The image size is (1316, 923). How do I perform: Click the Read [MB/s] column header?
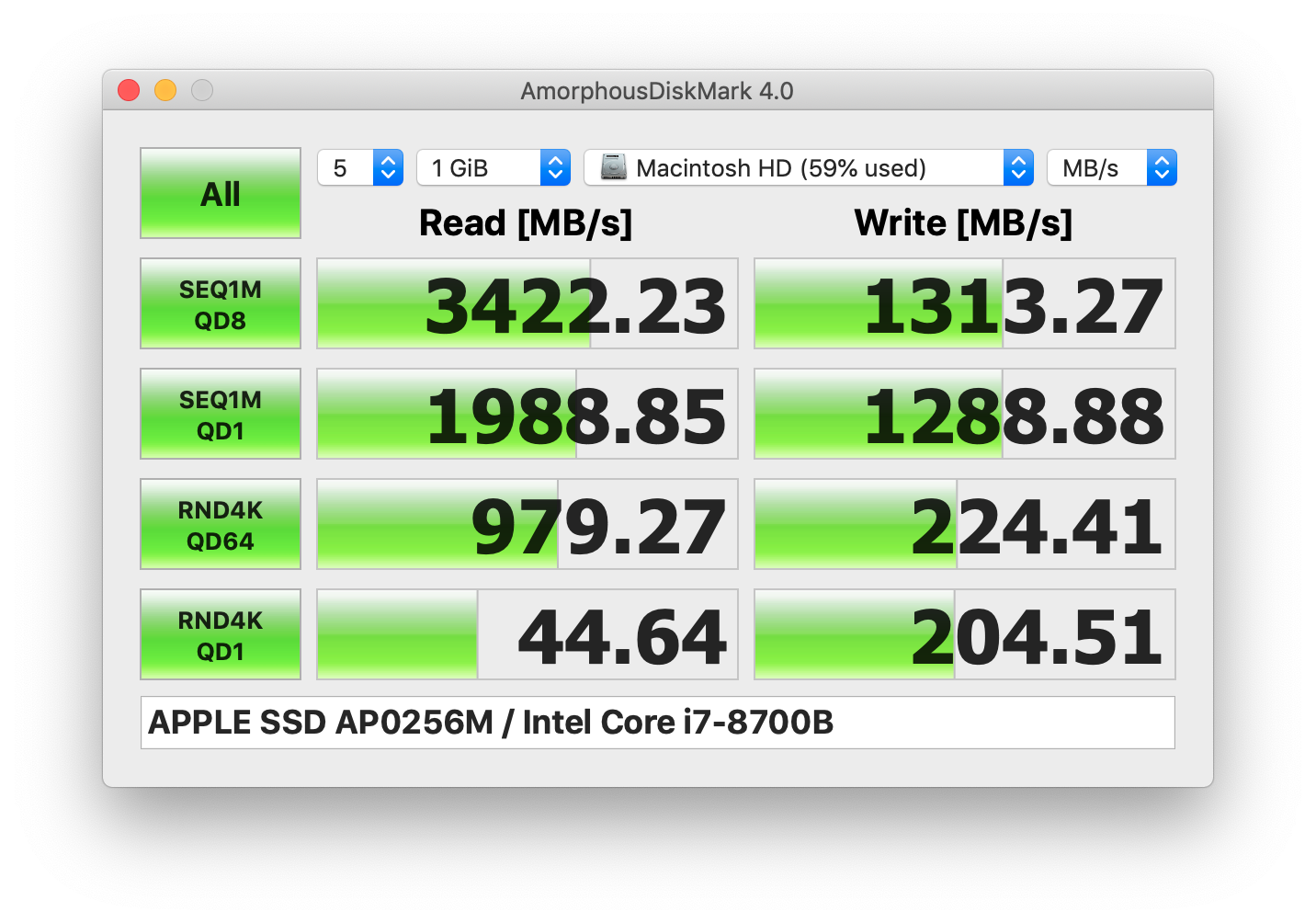click(x=526, y=223)
